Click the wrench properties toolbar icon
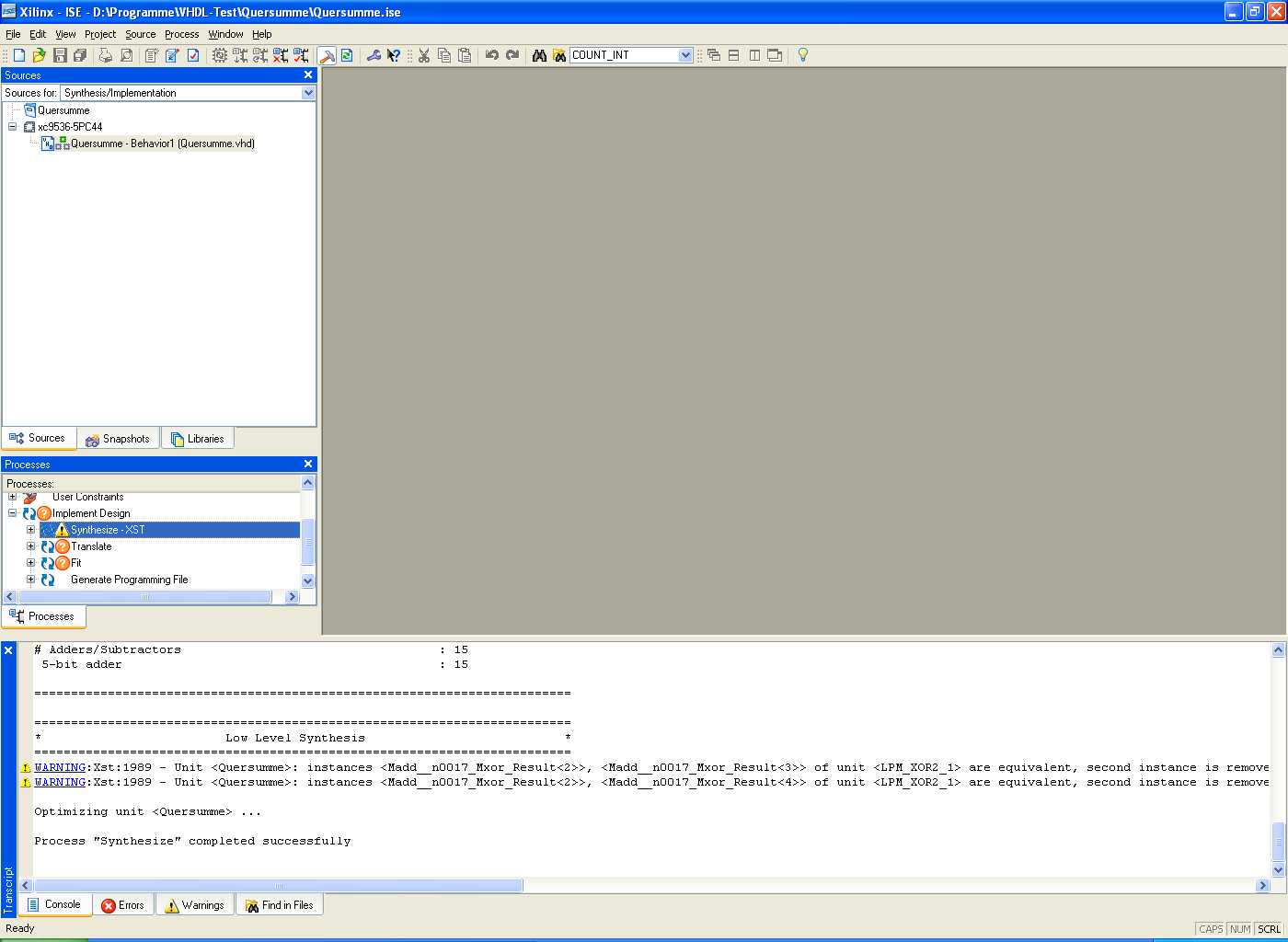The height and width of the screenshot is (942, 1288). (x=374, y=55)
